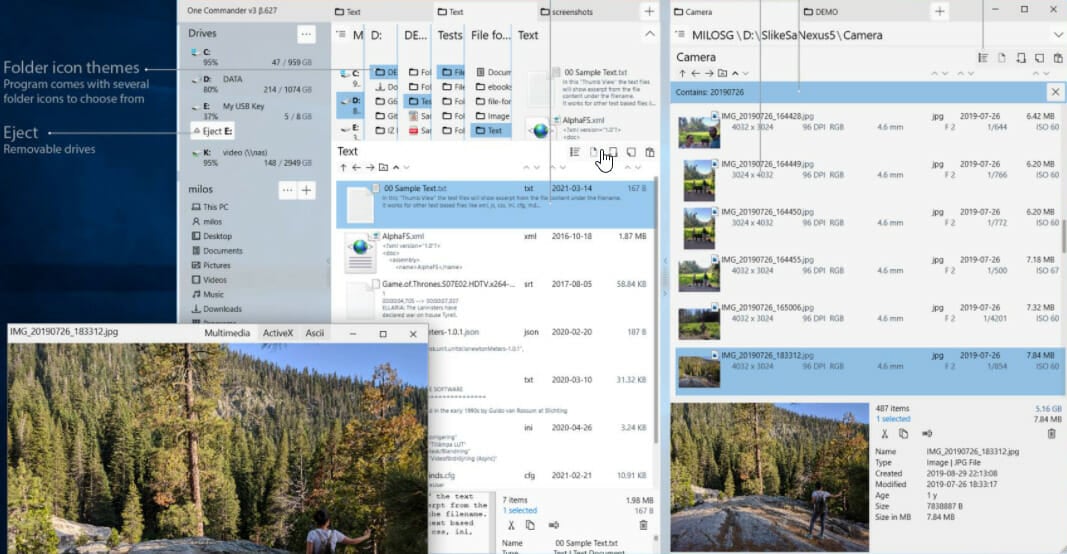Click paste clipboard icon in Camera pane toolbar
1067x554 pixels.
tap(1058, 58)
